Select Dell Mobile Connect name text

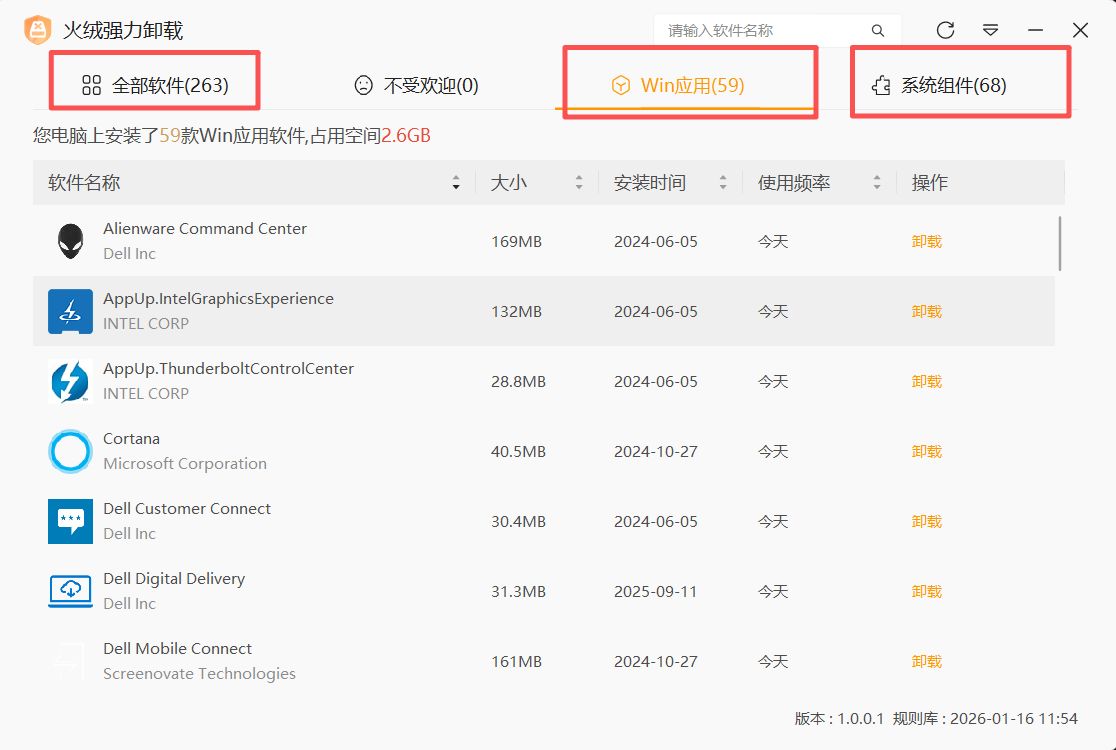click(x=178, y=648)
